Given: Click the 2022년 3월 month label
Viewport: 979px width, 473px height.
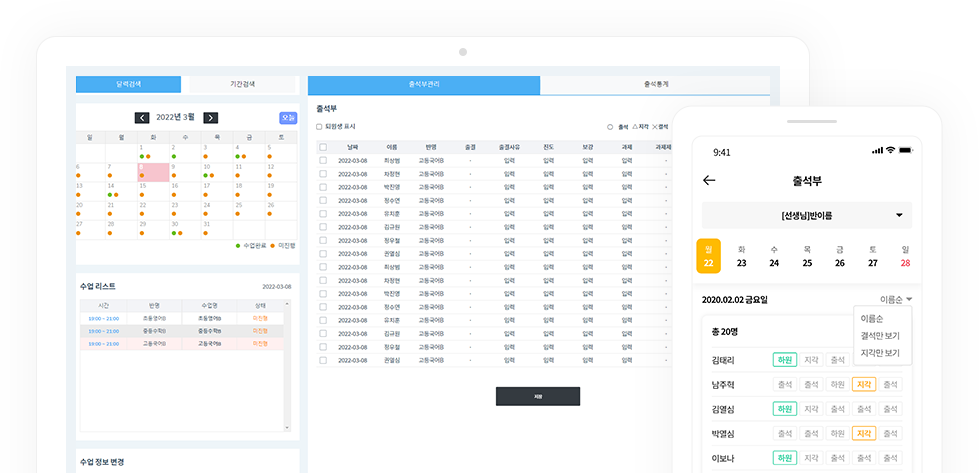Looking at the screenshot, I should point(175,117).
